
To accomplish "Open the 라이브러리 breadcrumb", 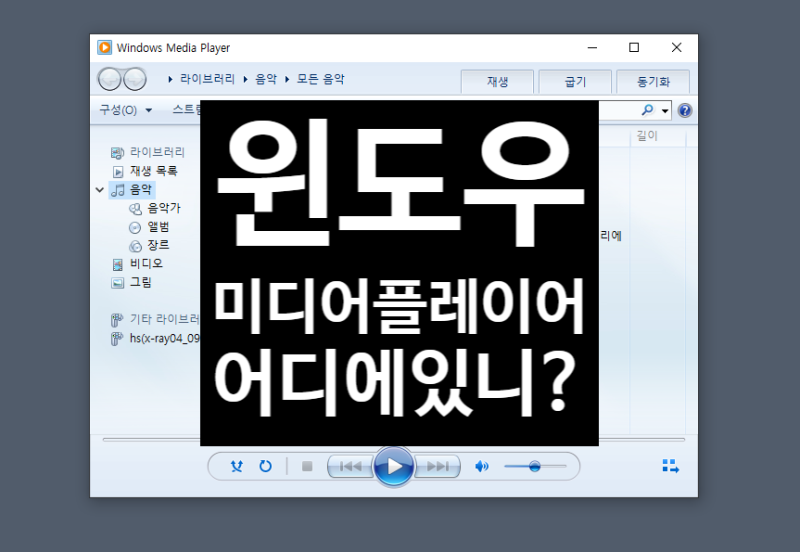I will click(207, 79).
